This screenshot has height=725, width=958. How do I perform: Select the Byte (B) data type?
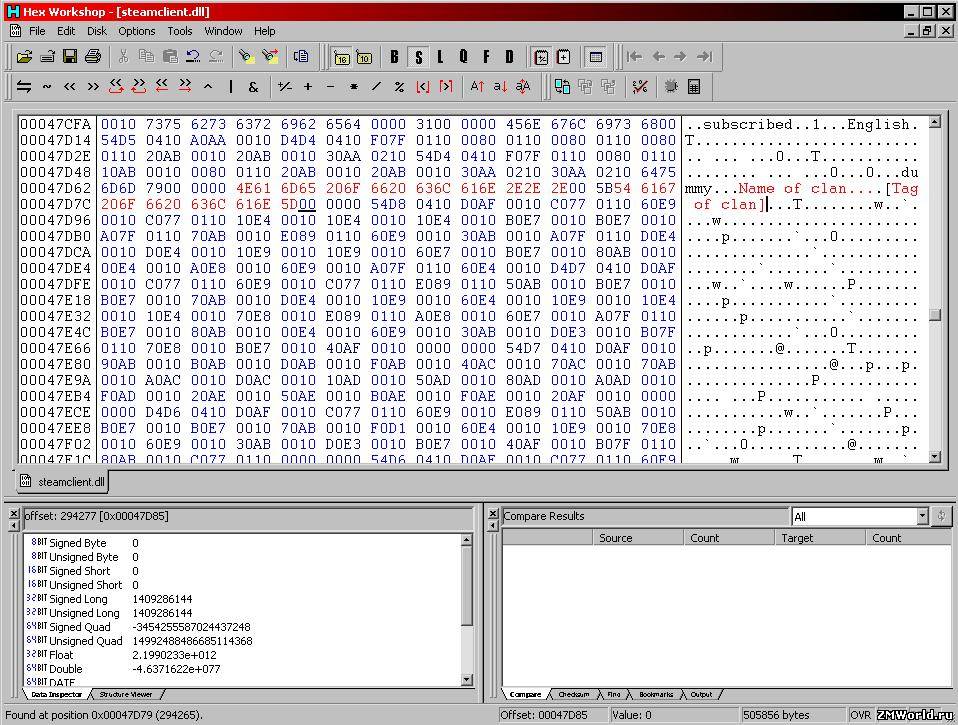point(395,57)
